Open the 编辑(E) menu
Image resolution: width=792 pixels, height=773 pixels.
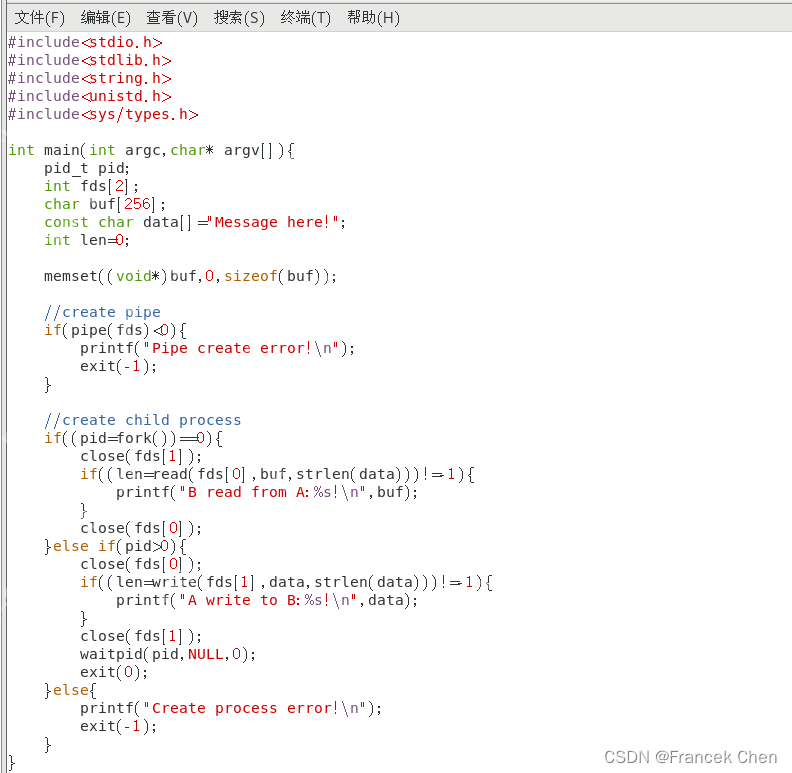106,18
